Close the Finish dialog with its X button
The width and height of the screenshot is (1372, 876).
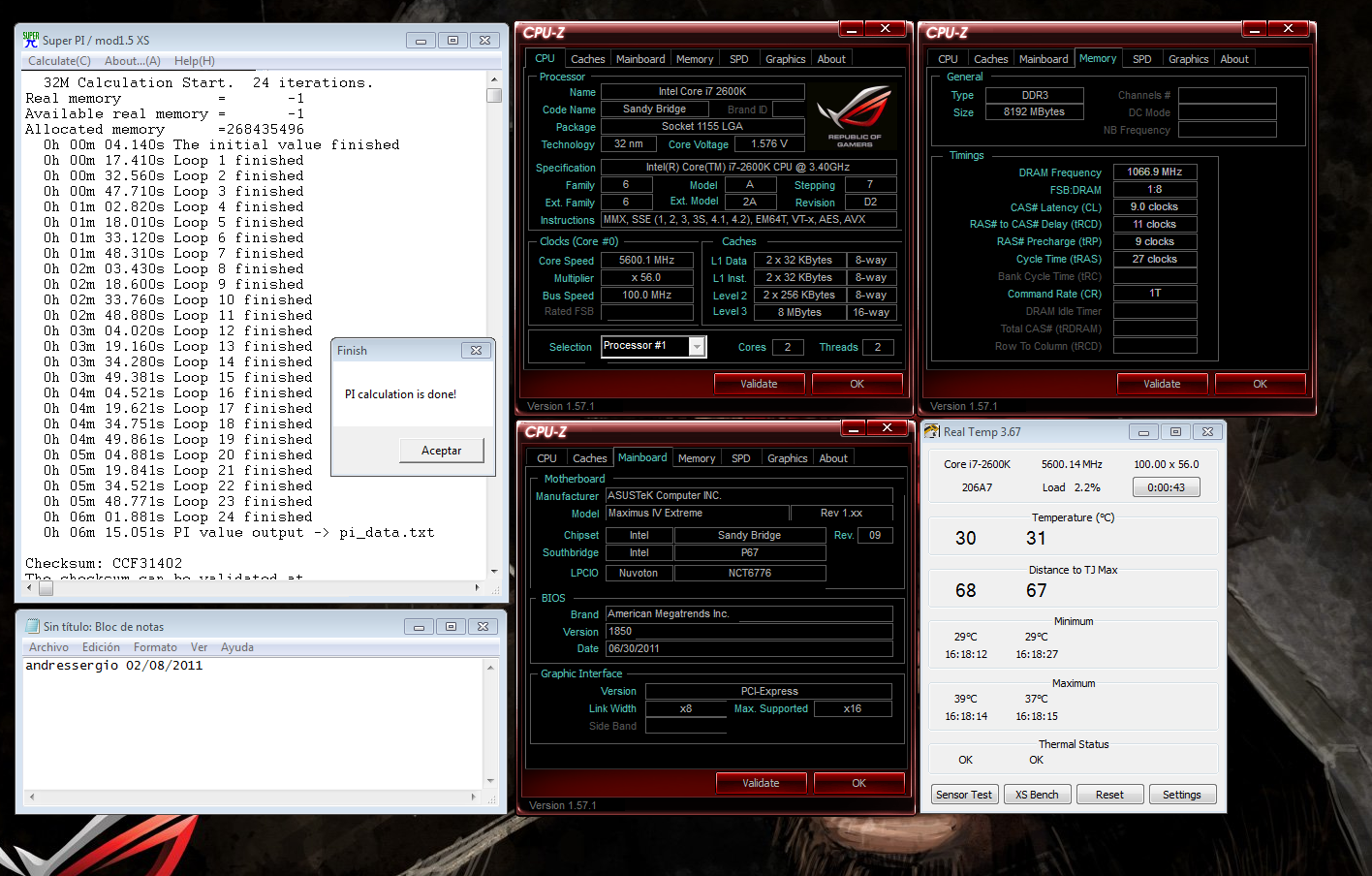tap(476, 351)
